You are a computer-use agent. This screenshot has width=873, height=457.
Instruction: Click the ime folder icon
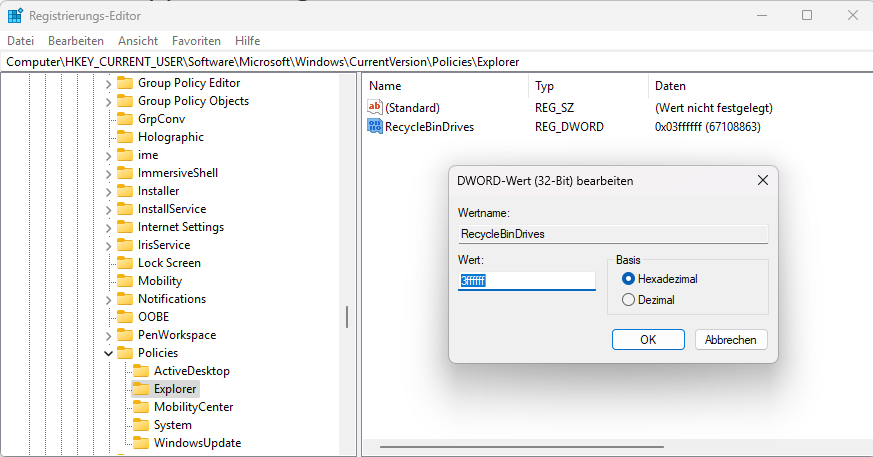click(x=125, y=155)
